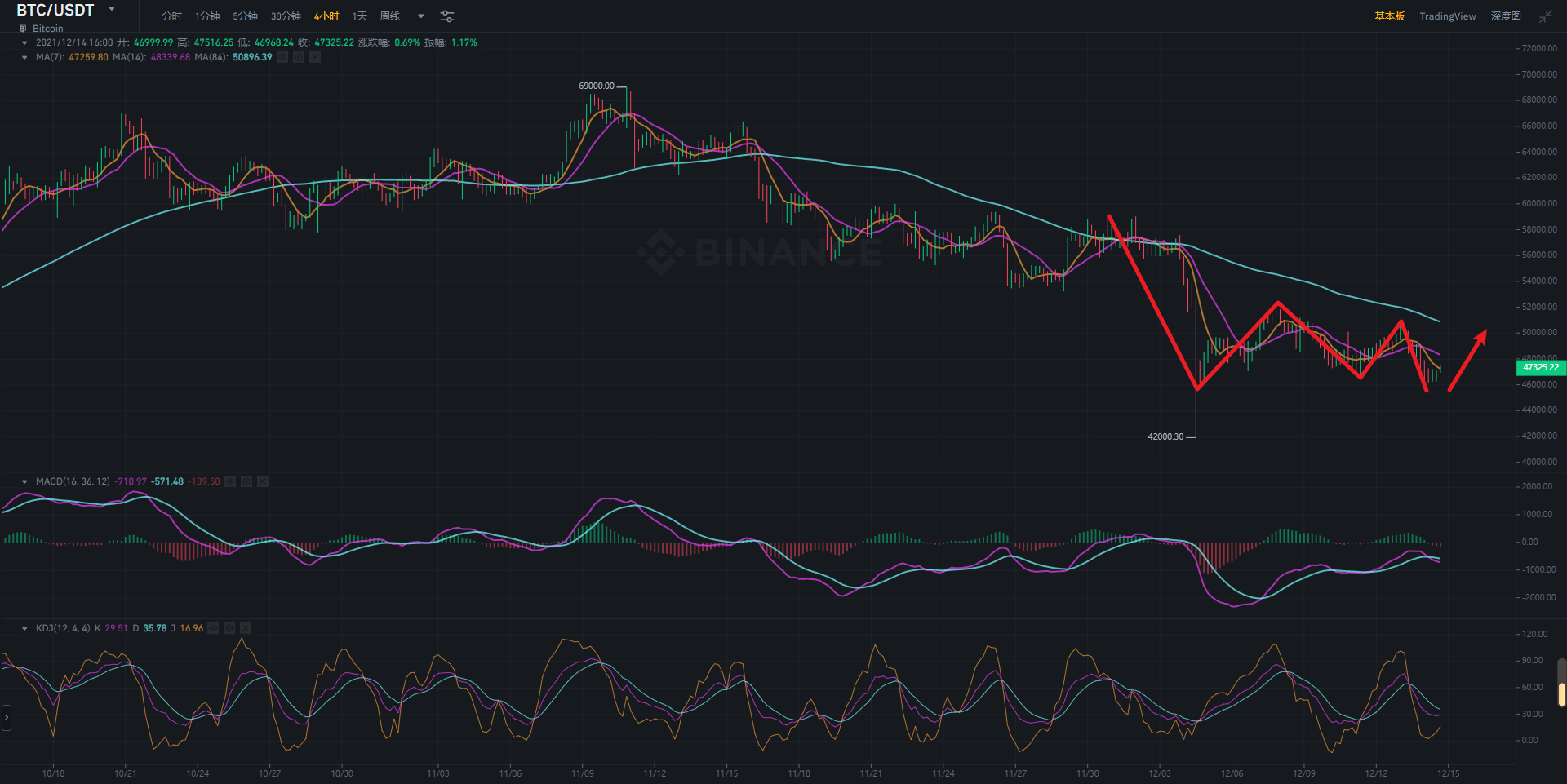Viewport: 1567px width, 784px height.
Task: Open the additional time intervals dropdown arrow
Action: (x=421, y=16)
